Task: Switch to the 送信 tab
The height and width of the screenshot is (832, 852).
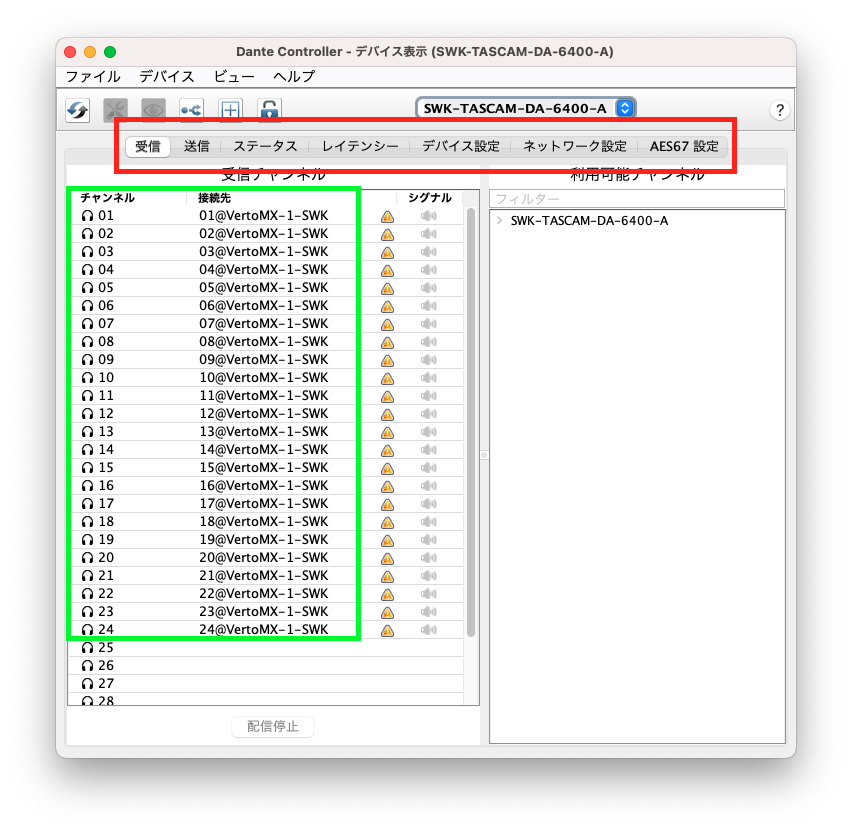Action: 196,146
